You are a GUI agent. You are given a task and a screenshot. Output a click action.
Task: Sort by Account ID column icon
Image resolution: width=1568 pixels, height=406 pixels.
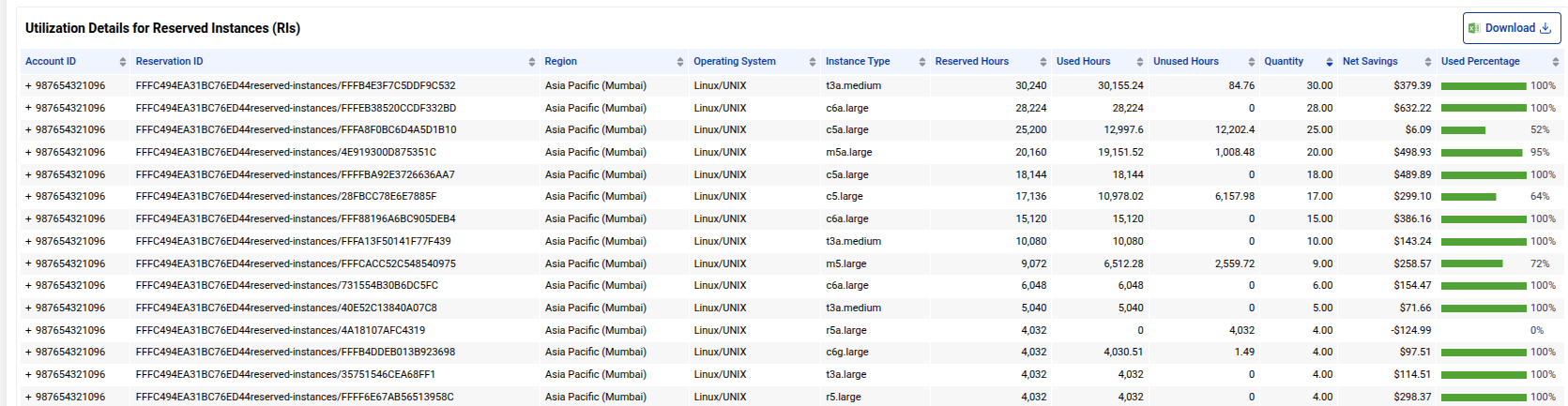click(123, 62)
